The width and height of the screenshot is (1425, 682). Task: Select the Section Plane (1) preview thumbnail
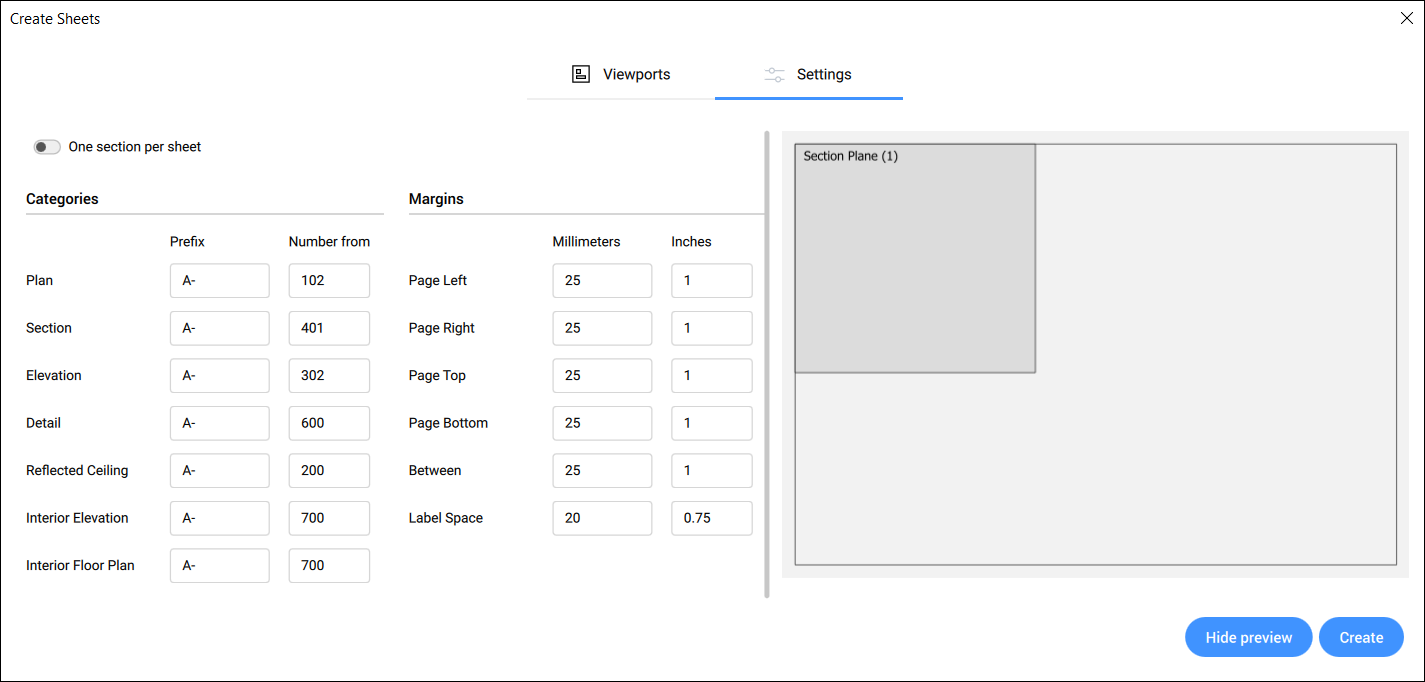point(914,259)
